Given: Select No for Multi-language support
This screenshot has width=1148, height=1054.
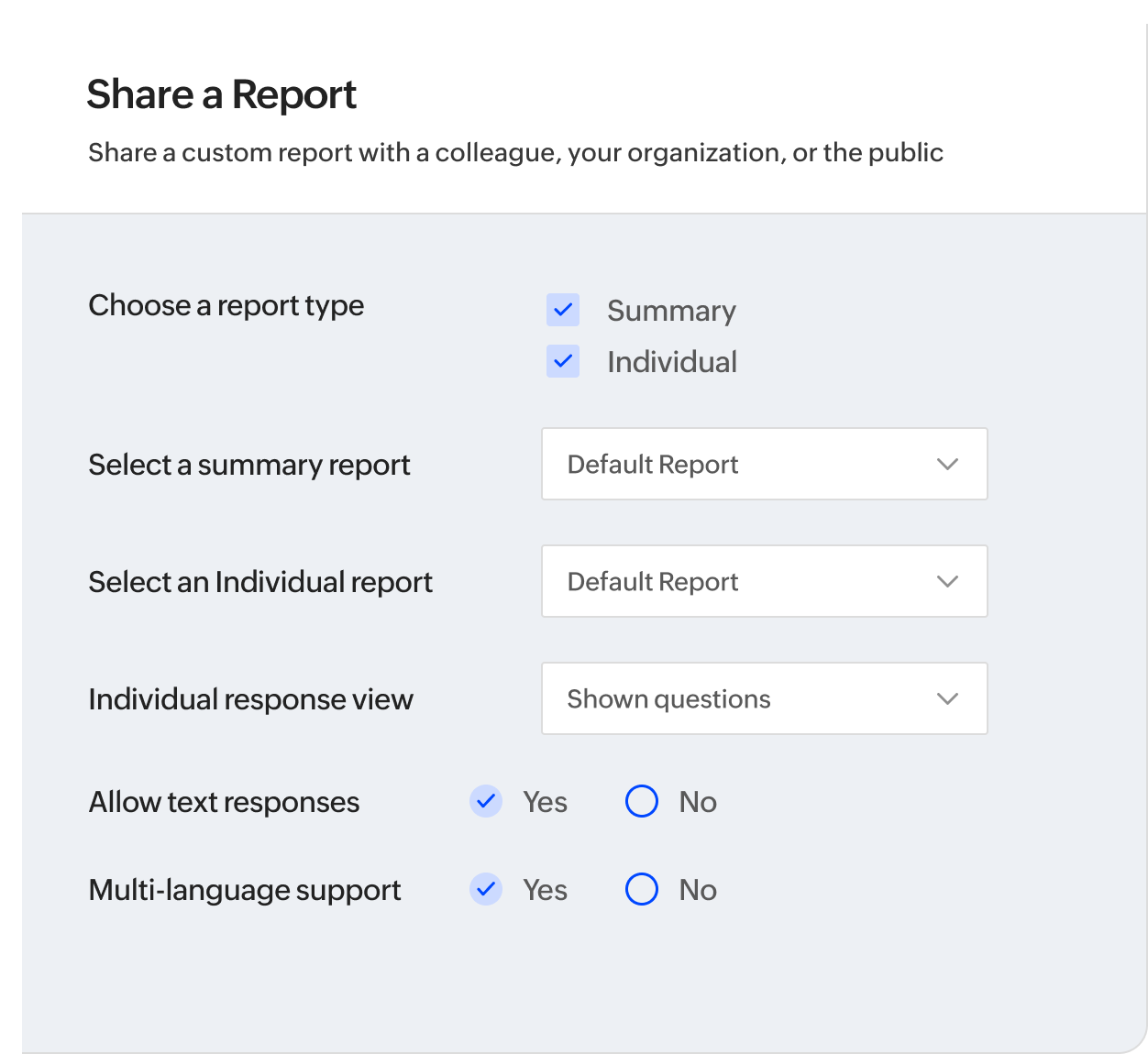Looking at the screenshot, I should tap(642, 889).
